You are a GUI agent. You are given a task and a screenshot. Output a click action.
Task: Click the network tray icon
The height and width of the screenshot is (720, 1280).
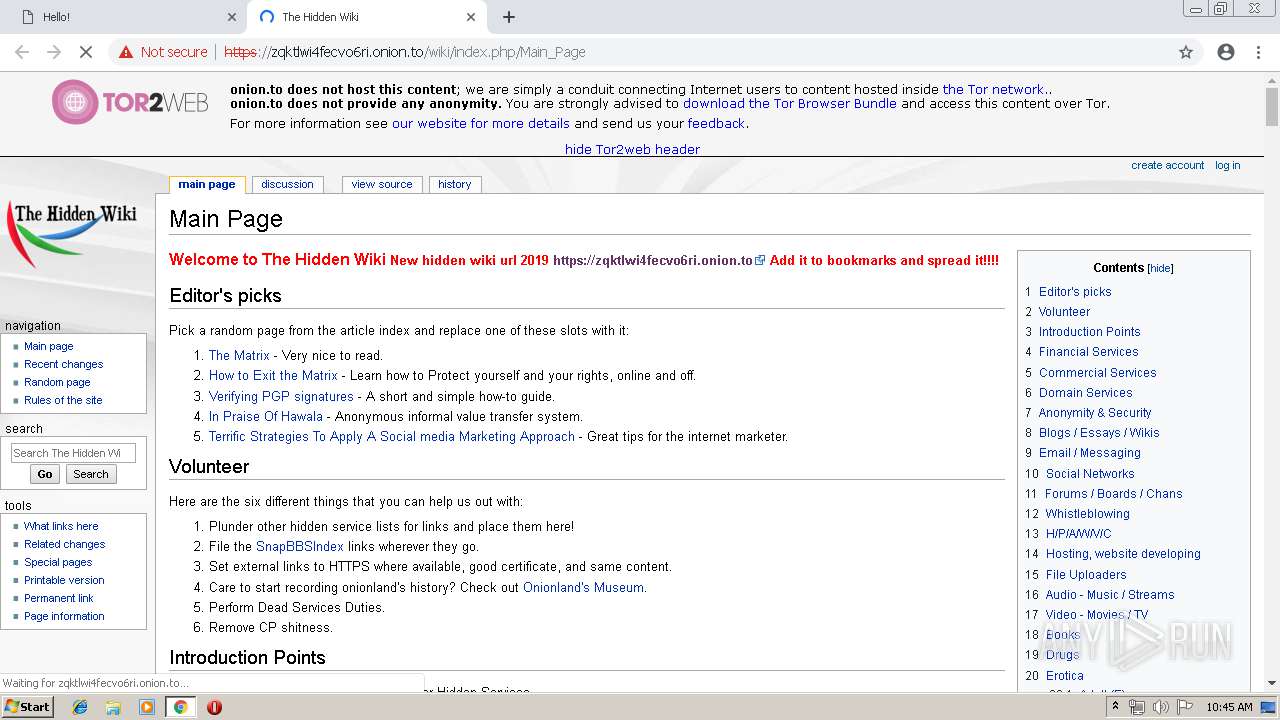[x=1137, y=707]
